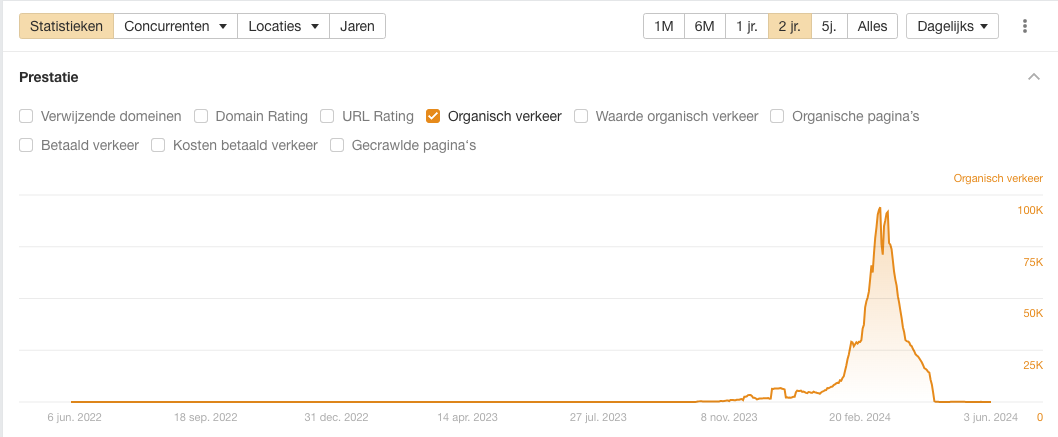Click the traffic peak on the chart
The height and width of the screenshot is (437, 1058).
[x=879, y=208]
